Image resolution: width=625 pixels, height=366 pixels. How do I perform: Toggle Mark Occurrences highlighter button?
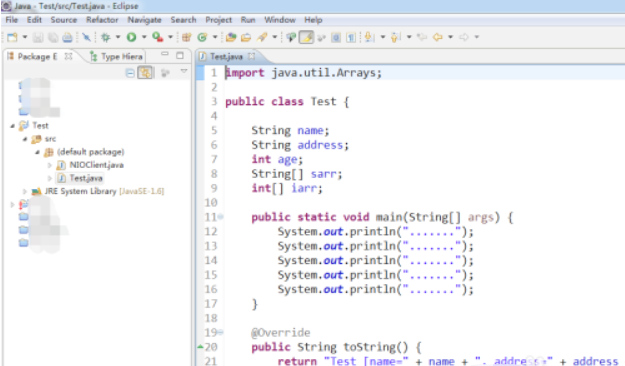[306, 37]
